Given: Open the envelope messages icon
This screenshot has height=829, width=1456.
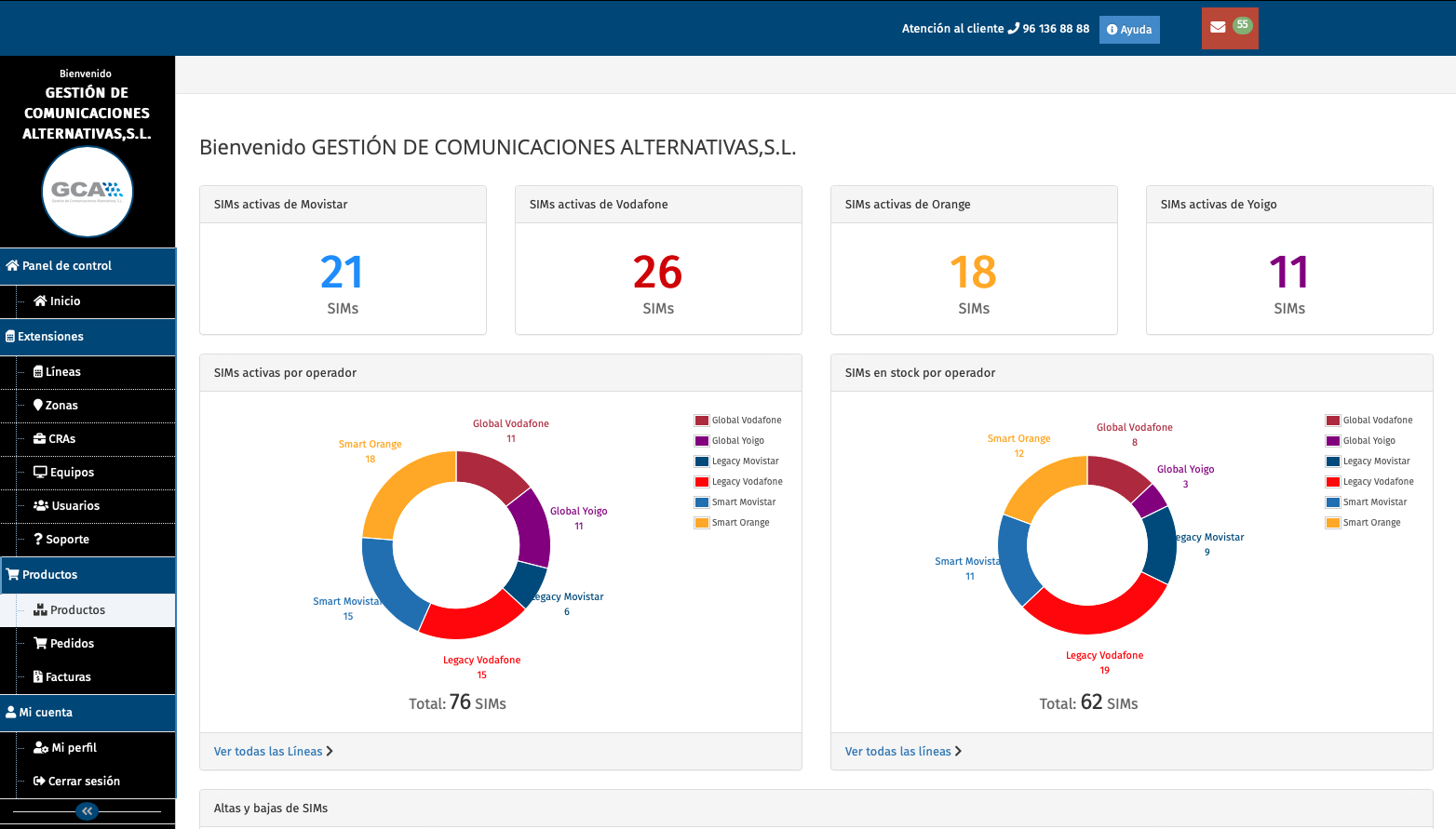Looking at the screenshot, I should [1218, 27].
